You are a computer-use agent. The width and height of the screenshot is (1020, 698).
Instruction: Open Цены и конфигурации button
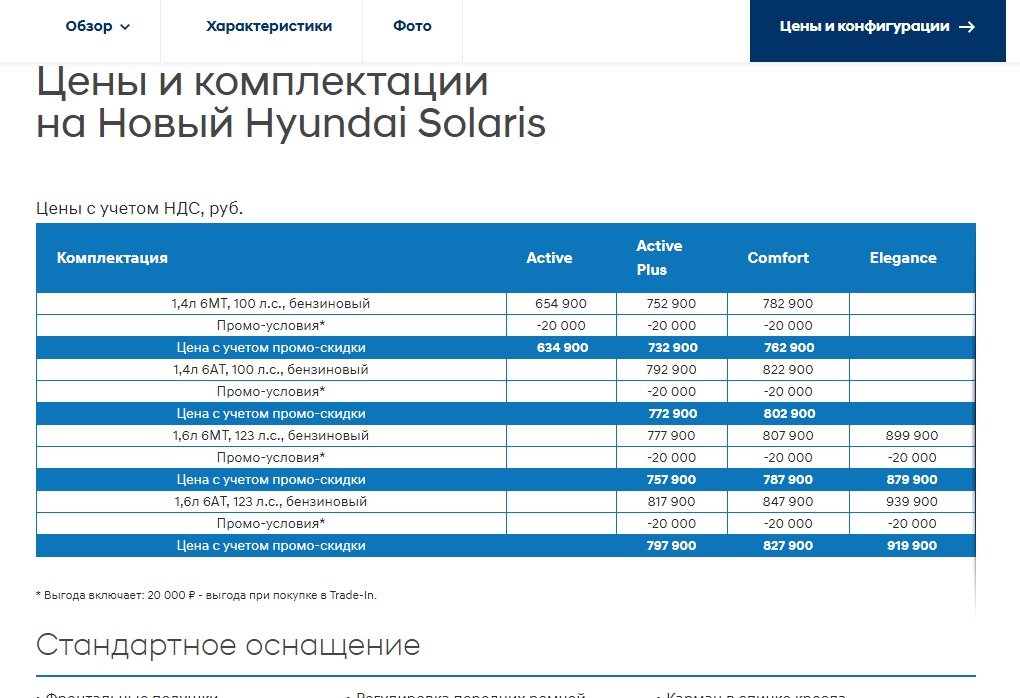[878, 31]
